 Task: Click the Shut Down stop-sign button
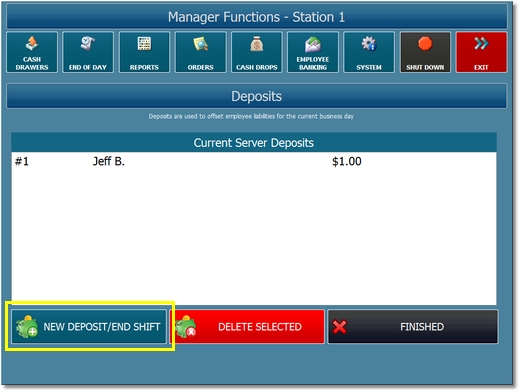[x=425, y=52]
